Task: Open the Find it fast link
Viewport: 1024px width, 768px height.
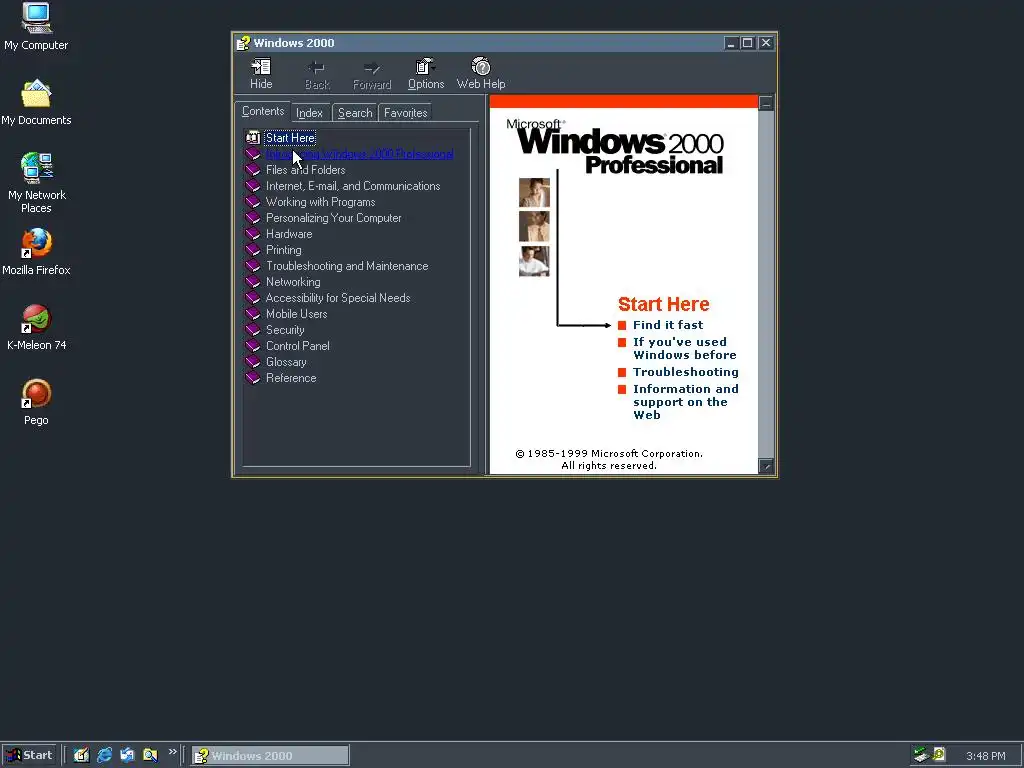Action: [667, 325]
